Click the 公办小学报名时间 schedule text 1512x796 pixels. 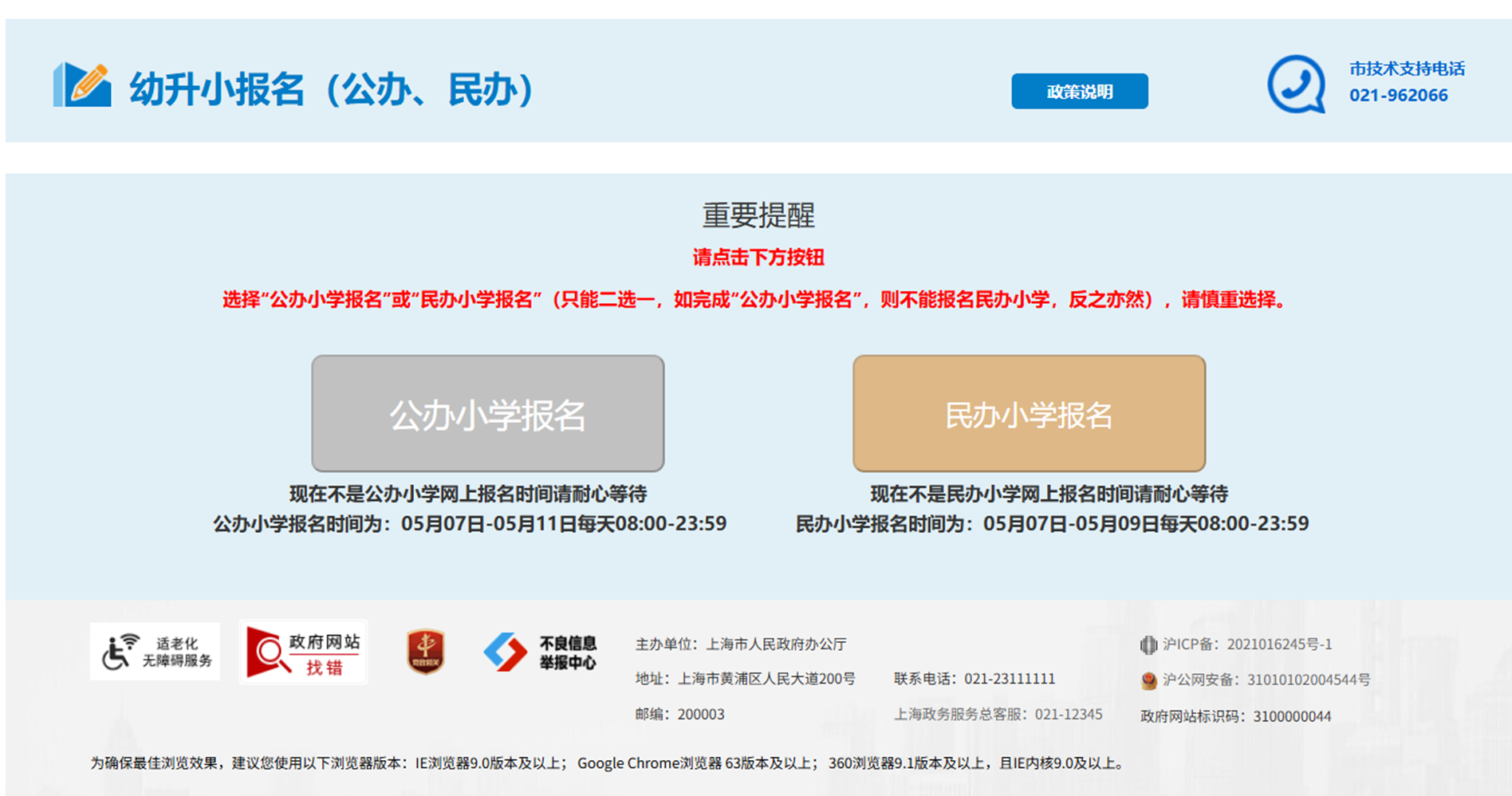point(469,524)
